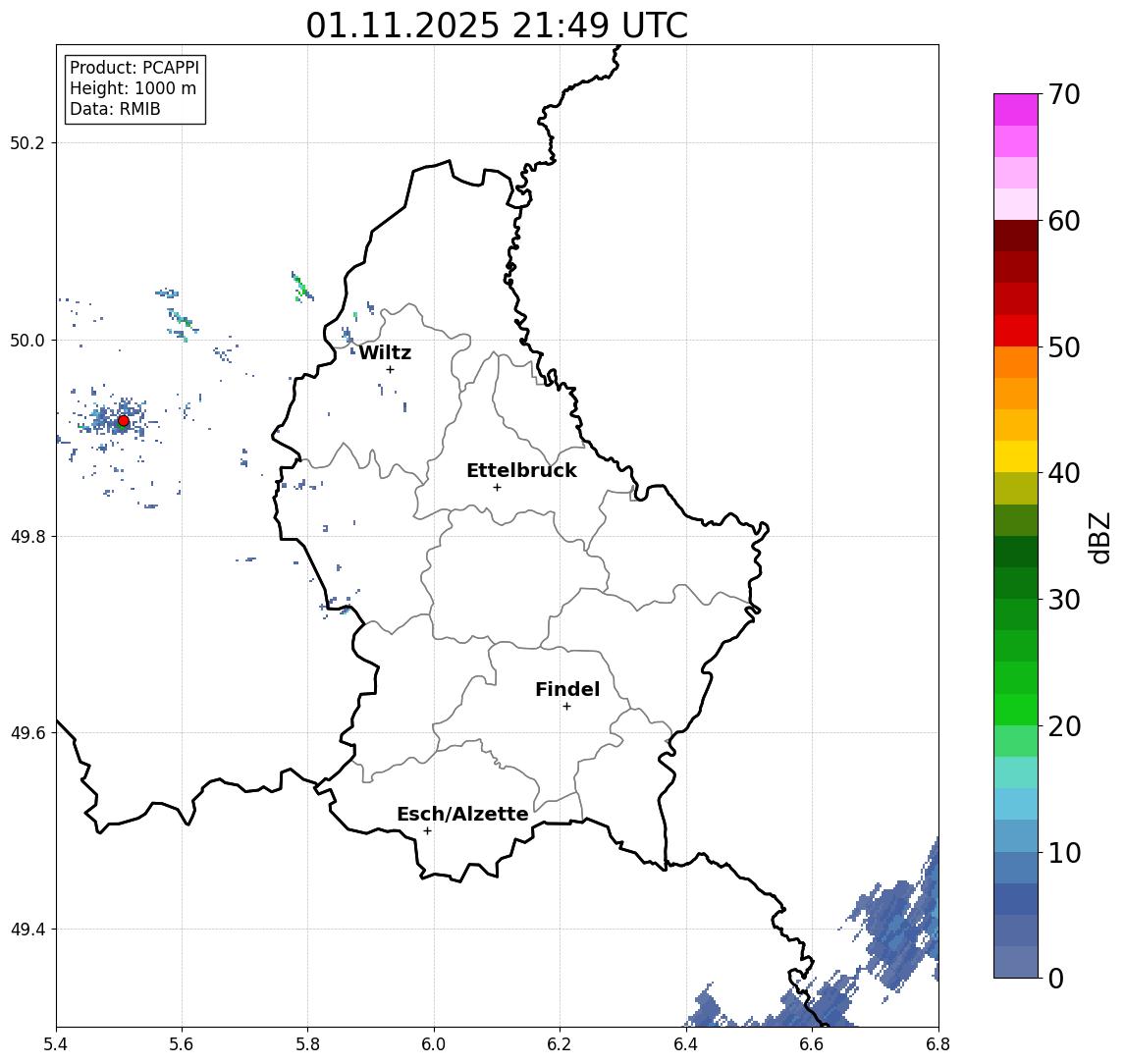
Task: Click the Wiltz station label
Action: pos(385,352)
